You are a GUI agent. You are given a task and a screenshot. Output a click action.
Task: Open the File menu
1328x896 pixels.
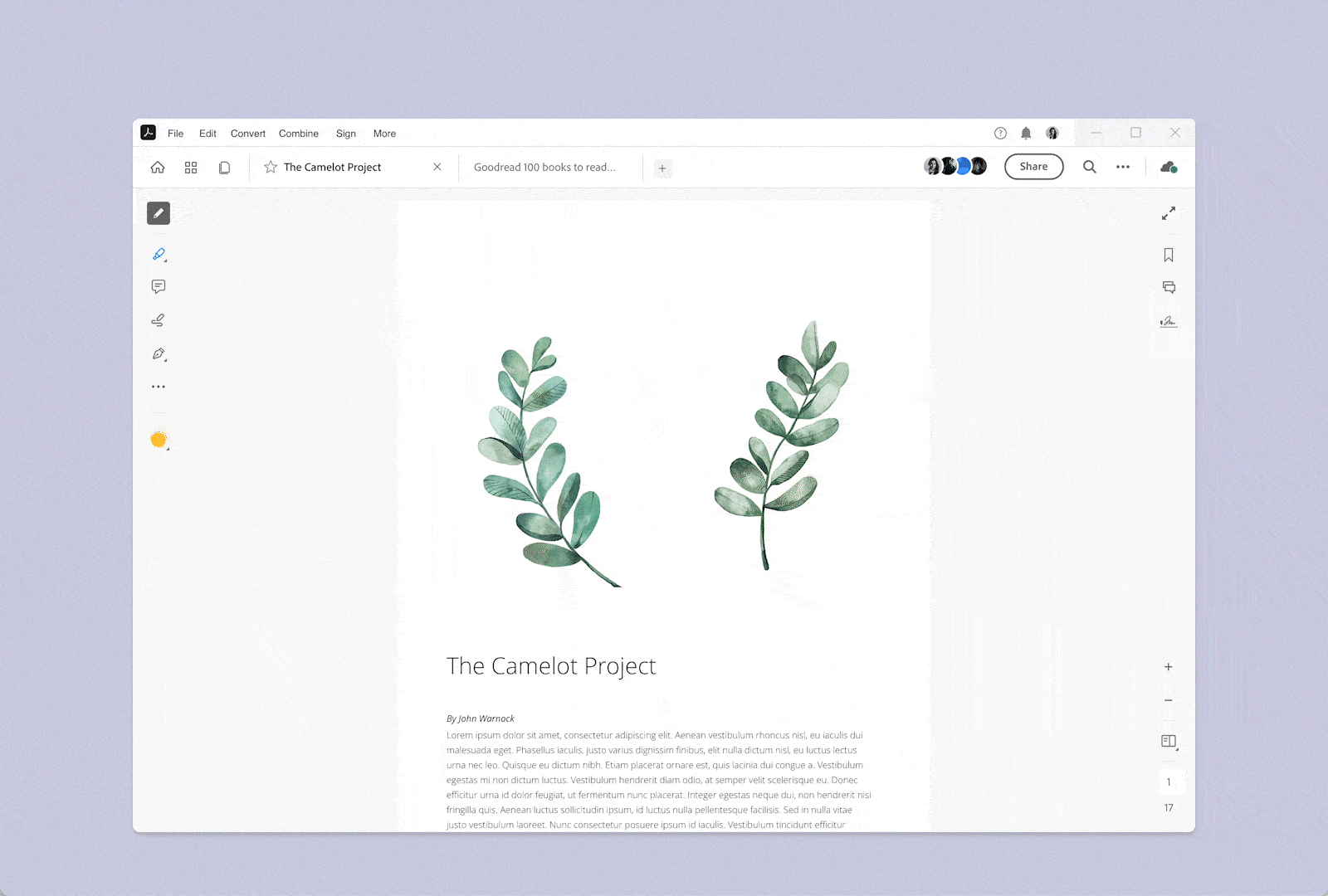pos(175,134)
